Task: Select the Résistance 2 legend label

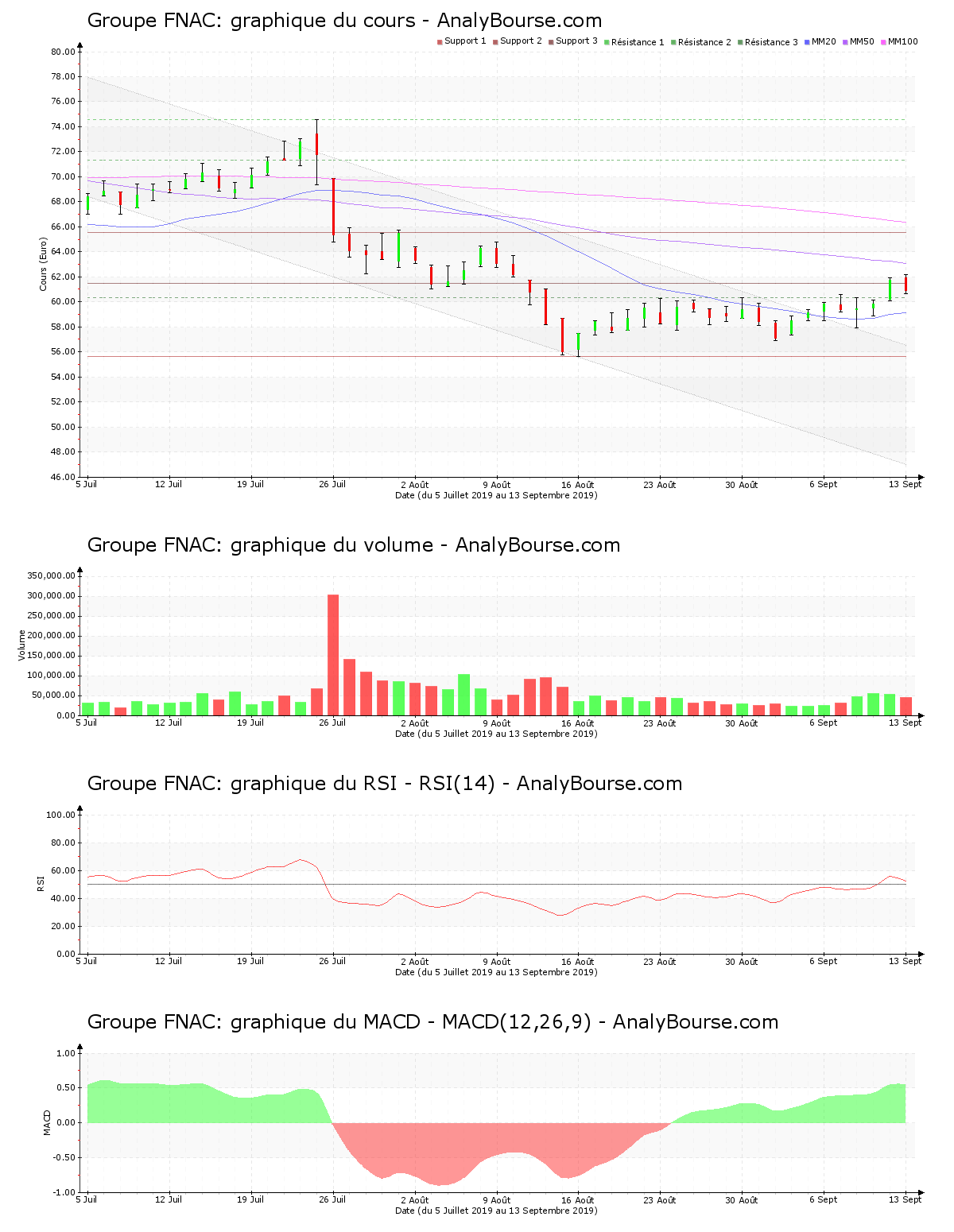Action: pyautogui.click(x=701, y=41)
